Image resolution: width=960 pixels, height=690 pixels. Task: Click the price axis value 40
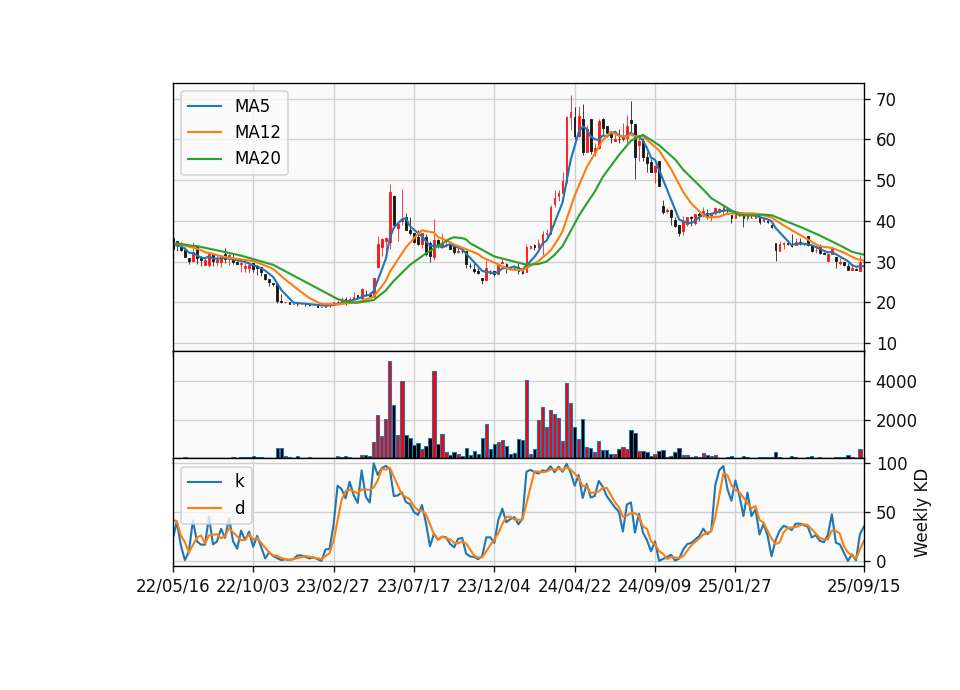click(886, 221)
